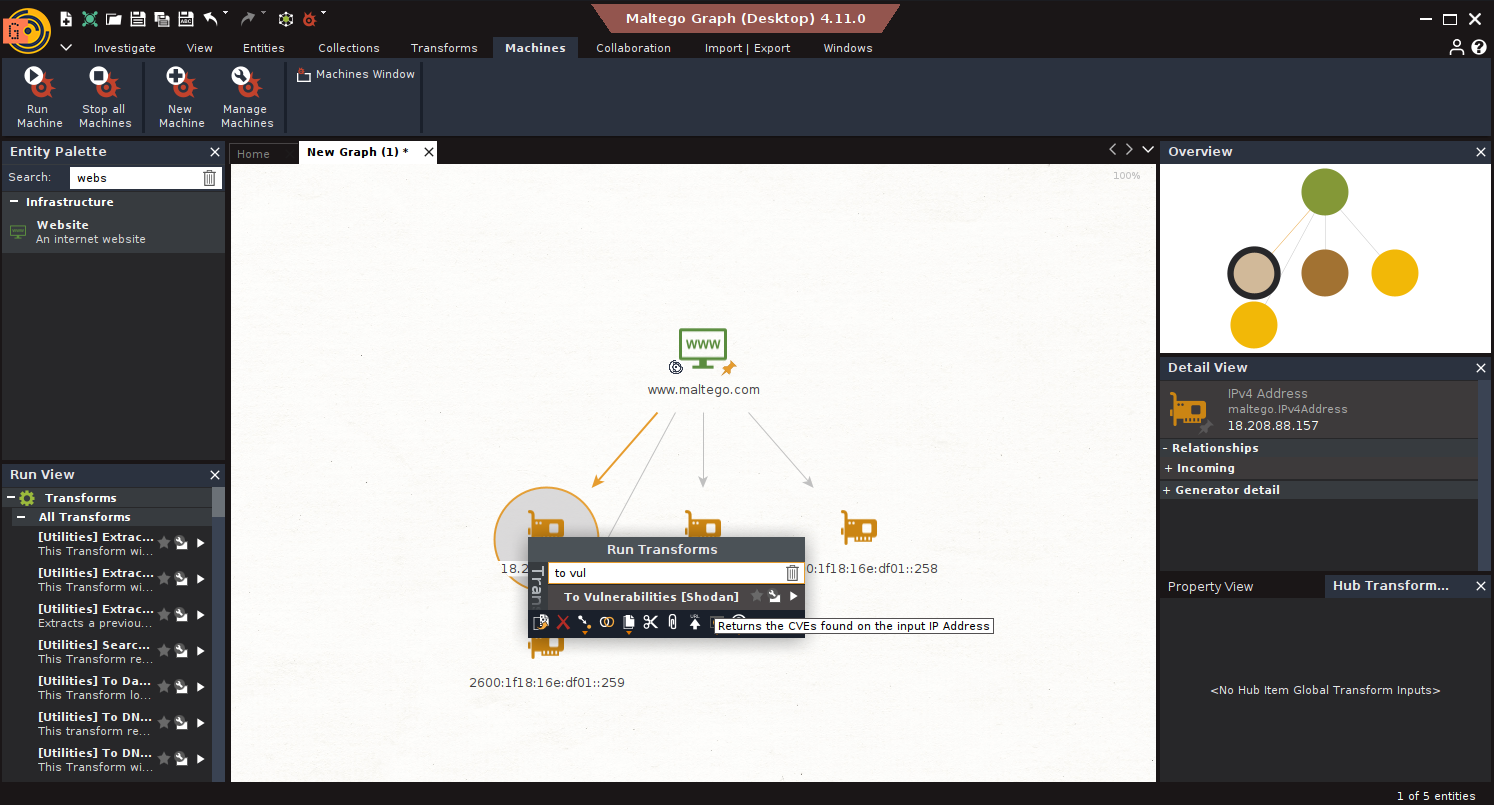Switch to the Home graph tab
Viewport: 1494px width, 805px height.
[253, 153]
